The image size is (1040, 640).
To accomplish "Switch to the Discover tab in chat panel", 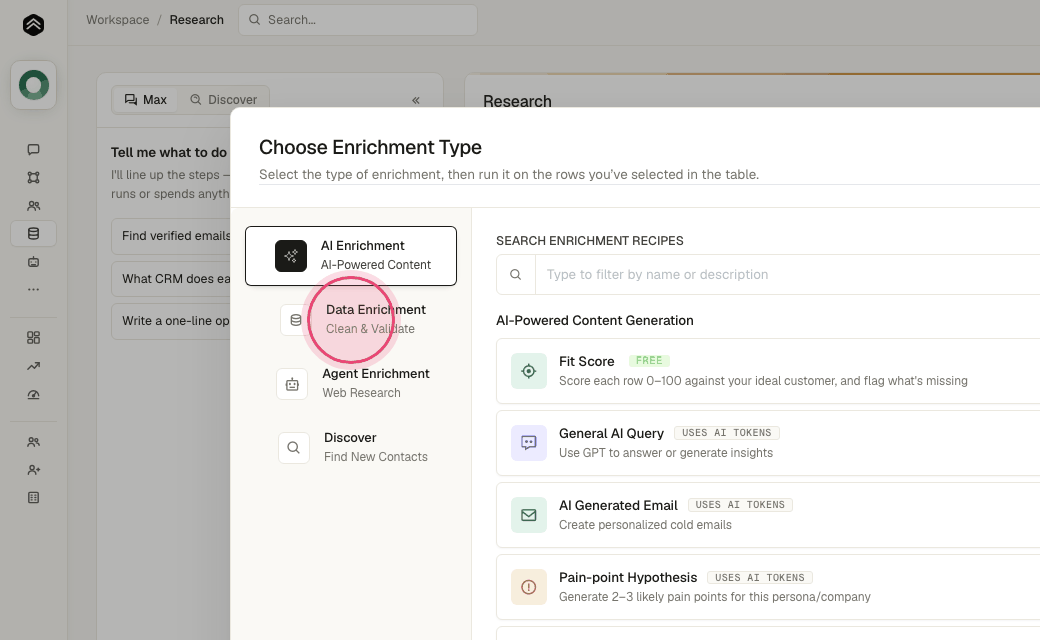I will click(x=224, y=99).
